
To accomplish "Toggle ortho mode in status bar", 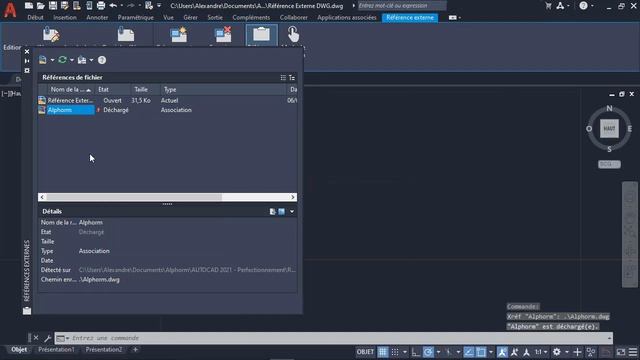I will [416, 352].
